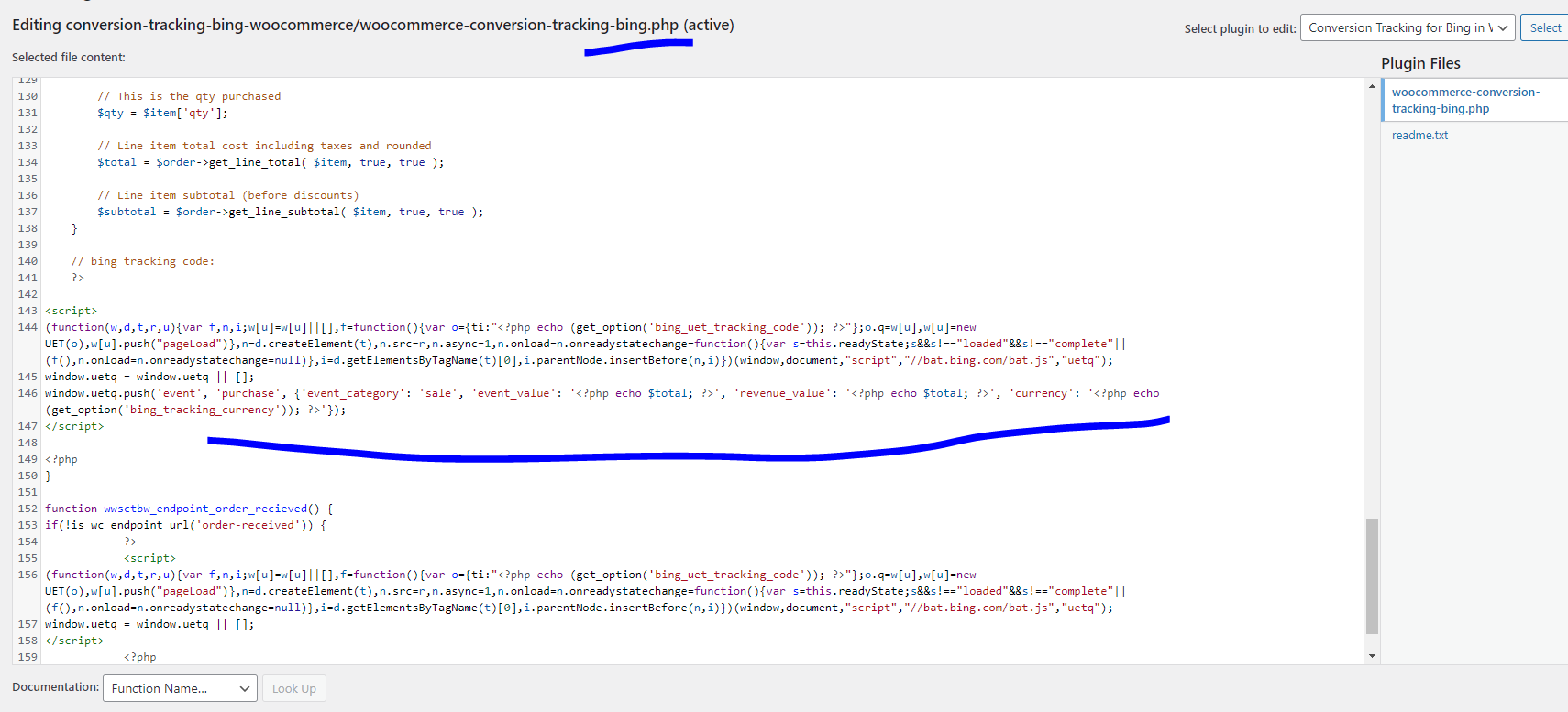Viewport: 1568px width, 712px height.
Task: Click the 'Editing conversion-tracking-bing-woocommerce' heading
Action: click(373, 25)
